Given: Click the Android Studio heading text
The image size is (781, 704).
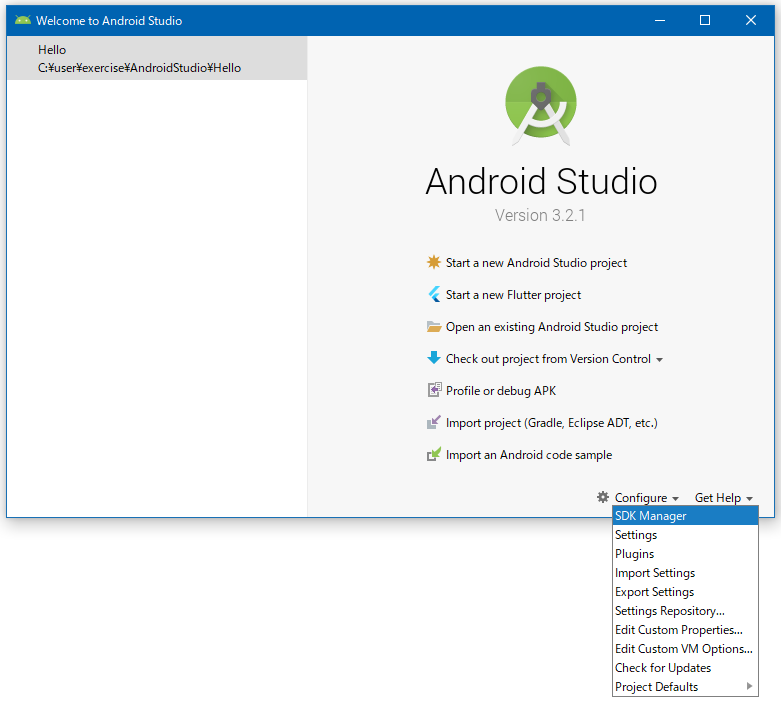Looking at the screenshot, I should [x=541, y=181].
